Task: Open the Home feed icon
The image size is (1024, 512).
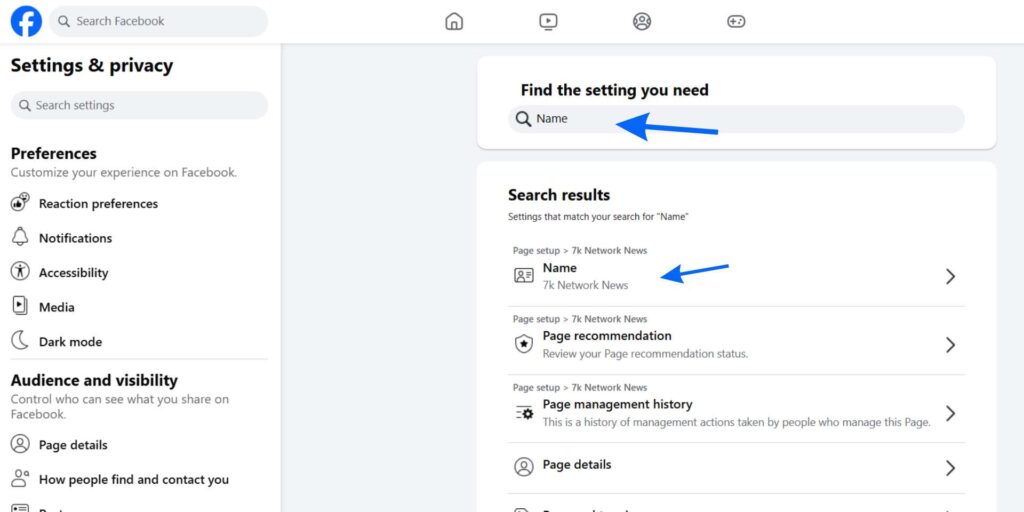Action: click(x=454, y=22)
